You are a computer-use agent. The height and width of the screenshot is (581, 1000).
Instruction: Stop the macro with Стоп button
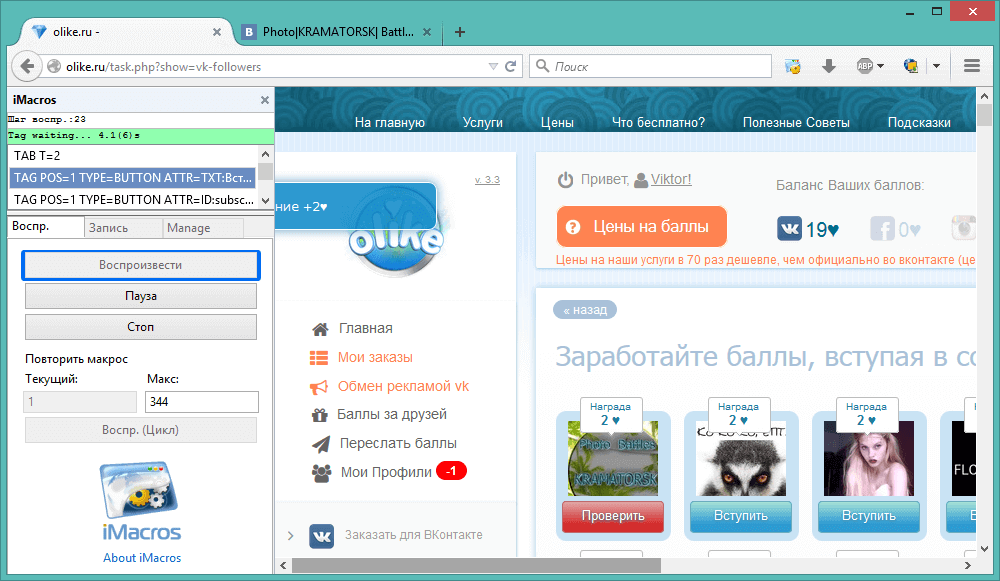[141, 327]
